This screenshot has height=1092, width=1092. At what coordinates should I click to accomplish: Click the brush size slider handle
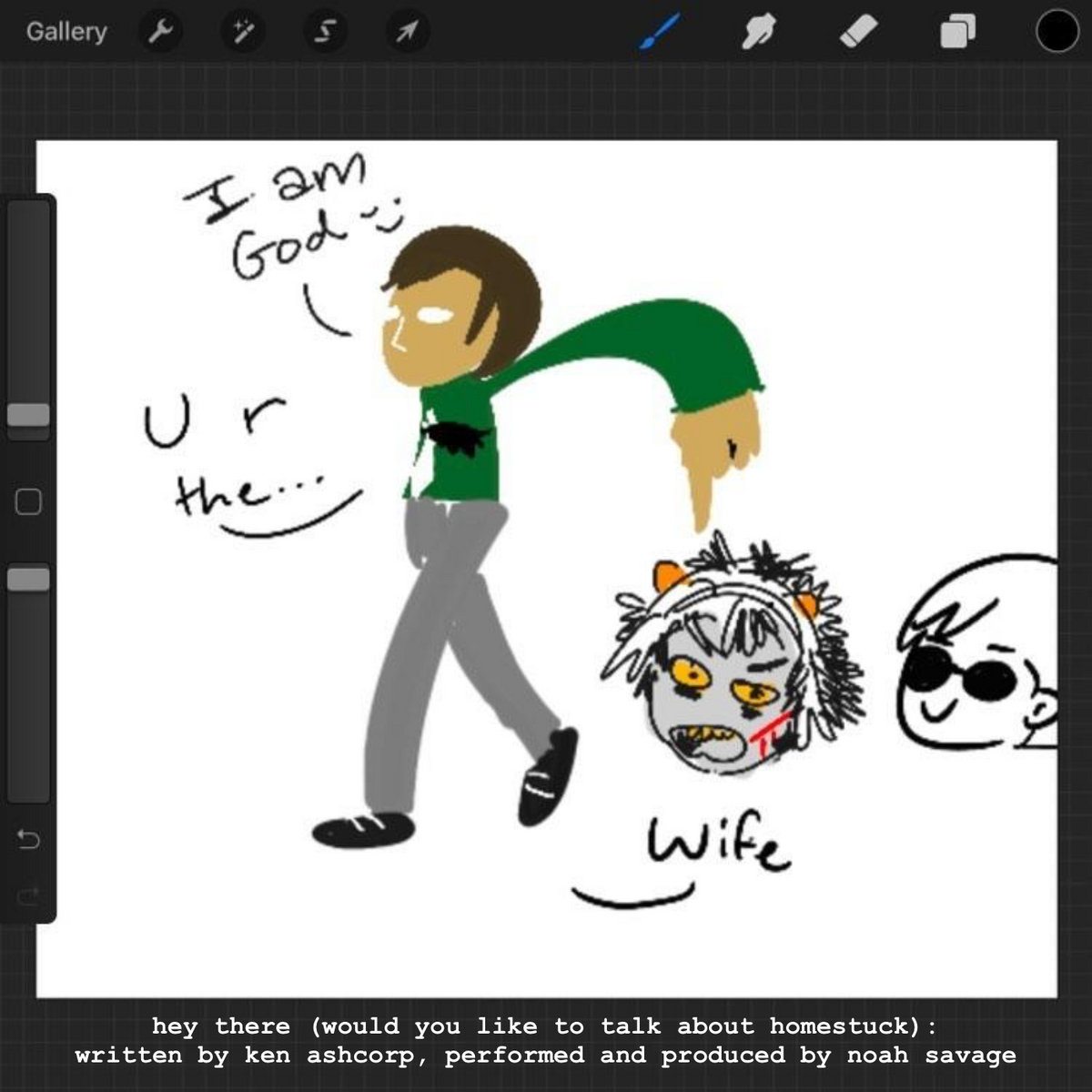(x=28, y=415)
